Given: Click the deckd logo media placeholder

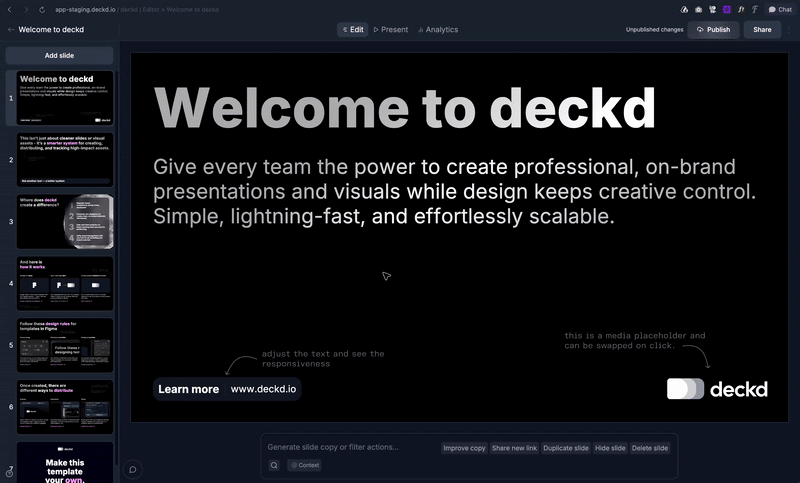Looking at the screenshot, I should pos(717,389).
